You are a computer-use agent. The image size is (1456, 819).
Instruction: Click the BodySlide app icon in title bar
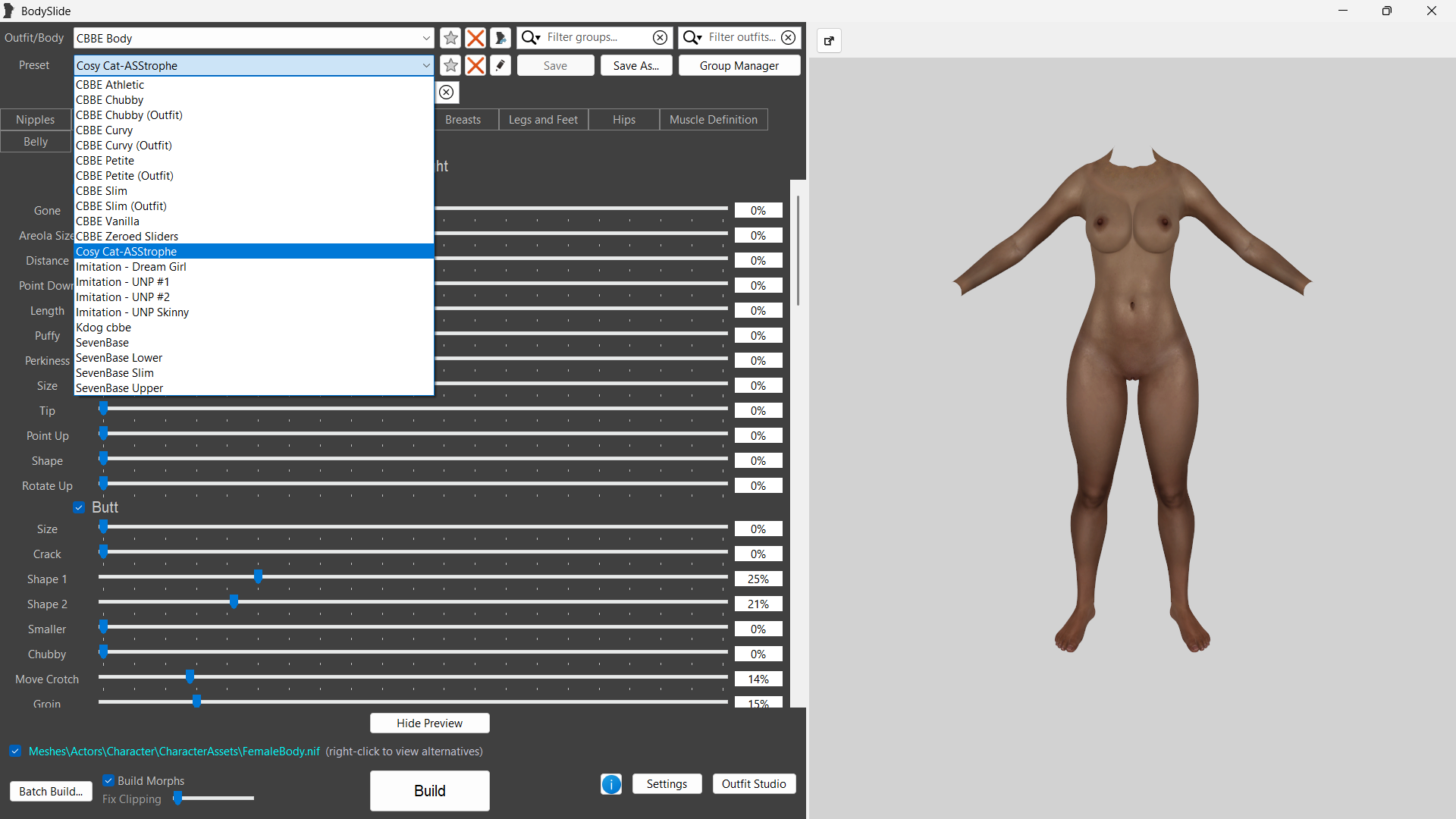[x=9, y=11]
